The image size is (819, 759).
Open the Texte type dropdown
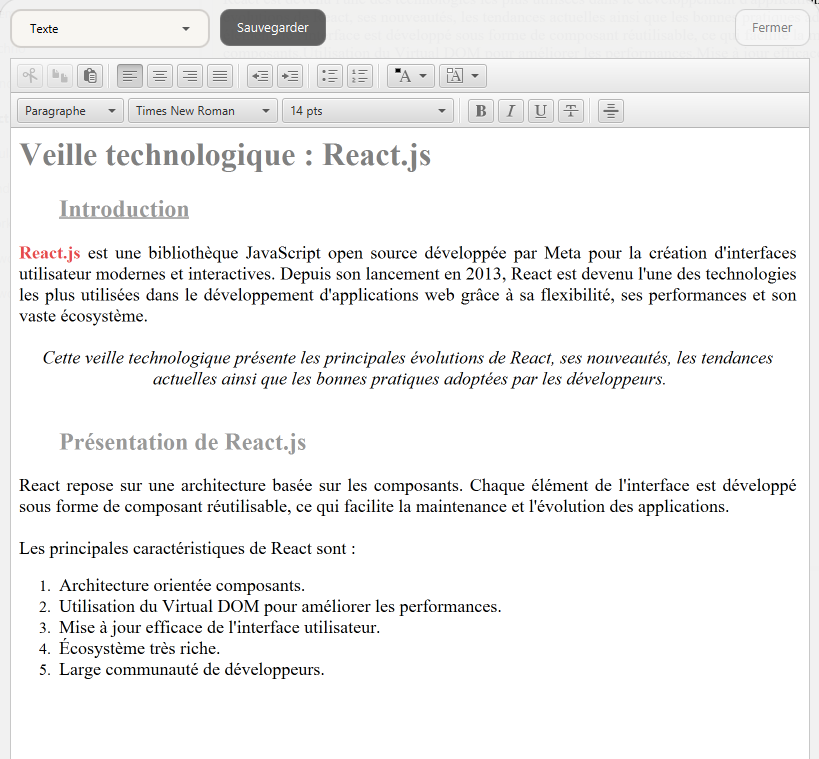(x=110, y=29)
